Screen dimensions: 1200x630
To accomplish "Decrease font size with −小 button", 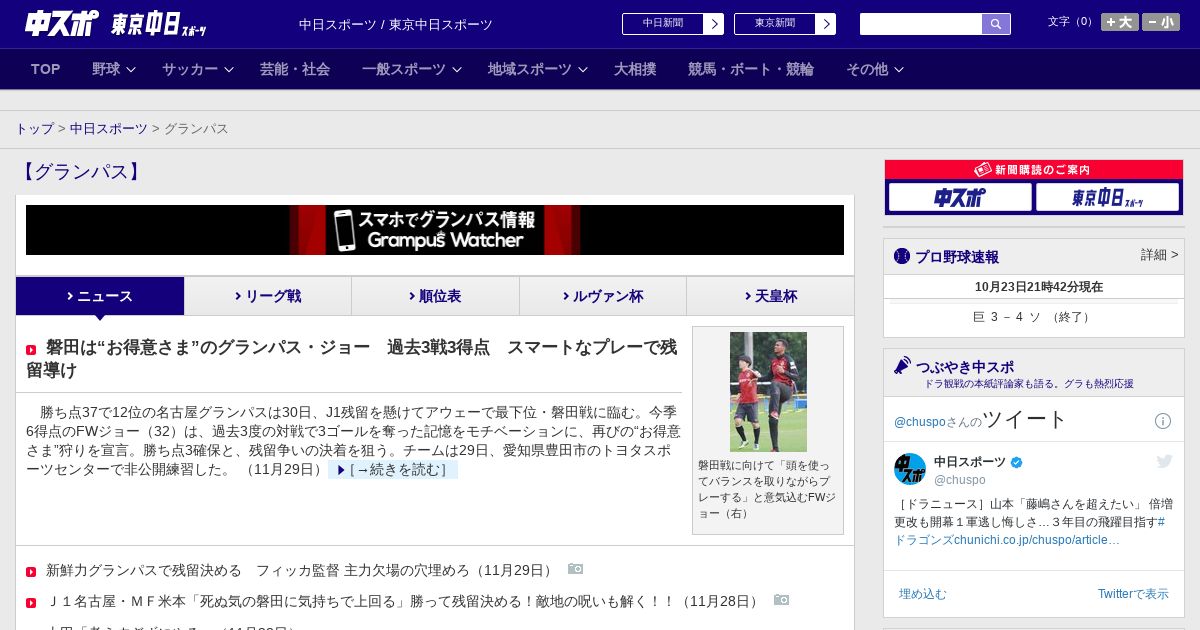I will (x=1161, y=22).
